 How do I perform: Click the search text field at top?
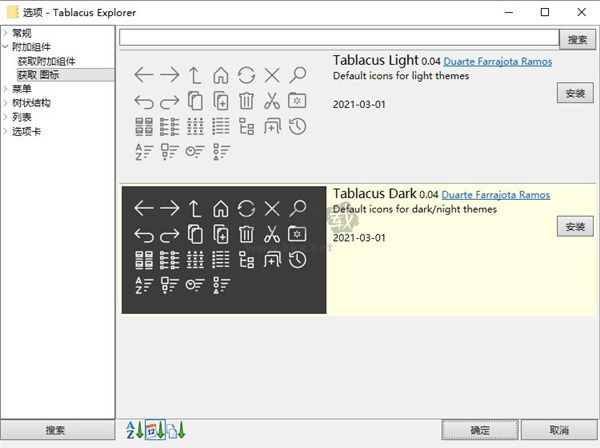click(x=338, y=38)
